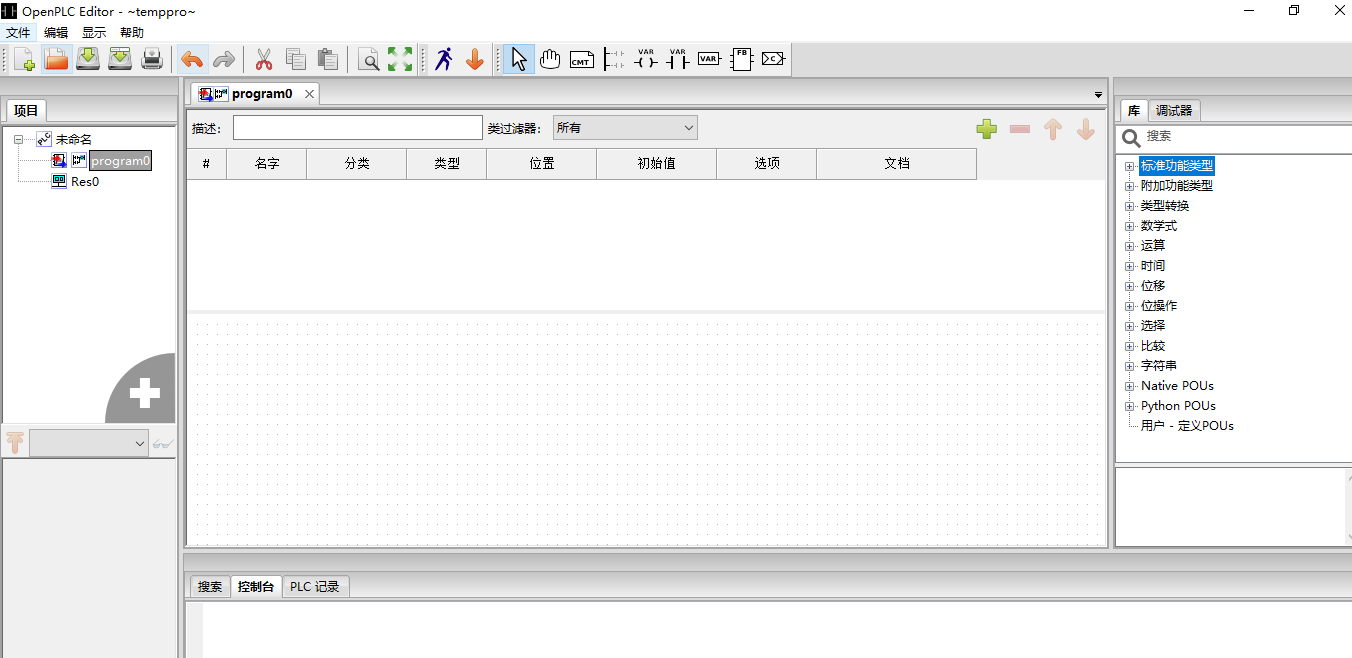This screenshot has height=658, width=1352.
Task: Select the pointer selection tool
Action: [518, 59]
